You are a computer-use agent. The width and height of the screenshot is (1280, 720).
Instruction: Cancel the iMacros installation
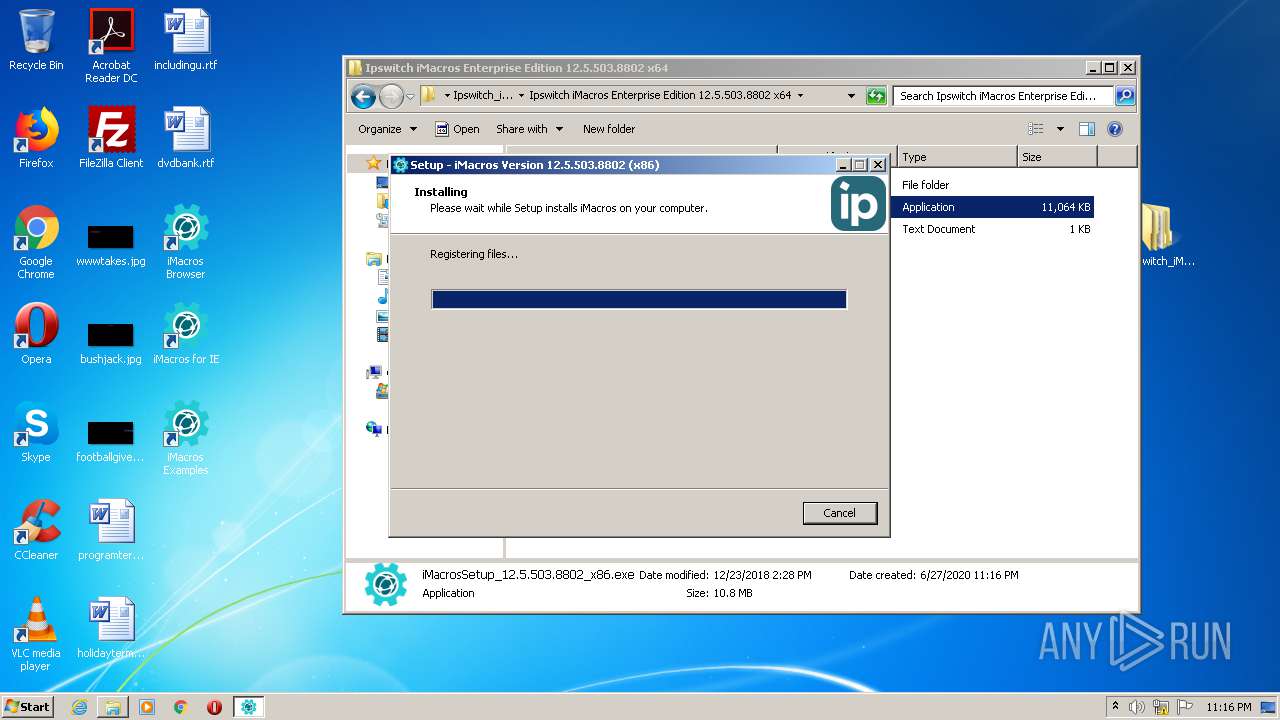[x=840, y=513]
